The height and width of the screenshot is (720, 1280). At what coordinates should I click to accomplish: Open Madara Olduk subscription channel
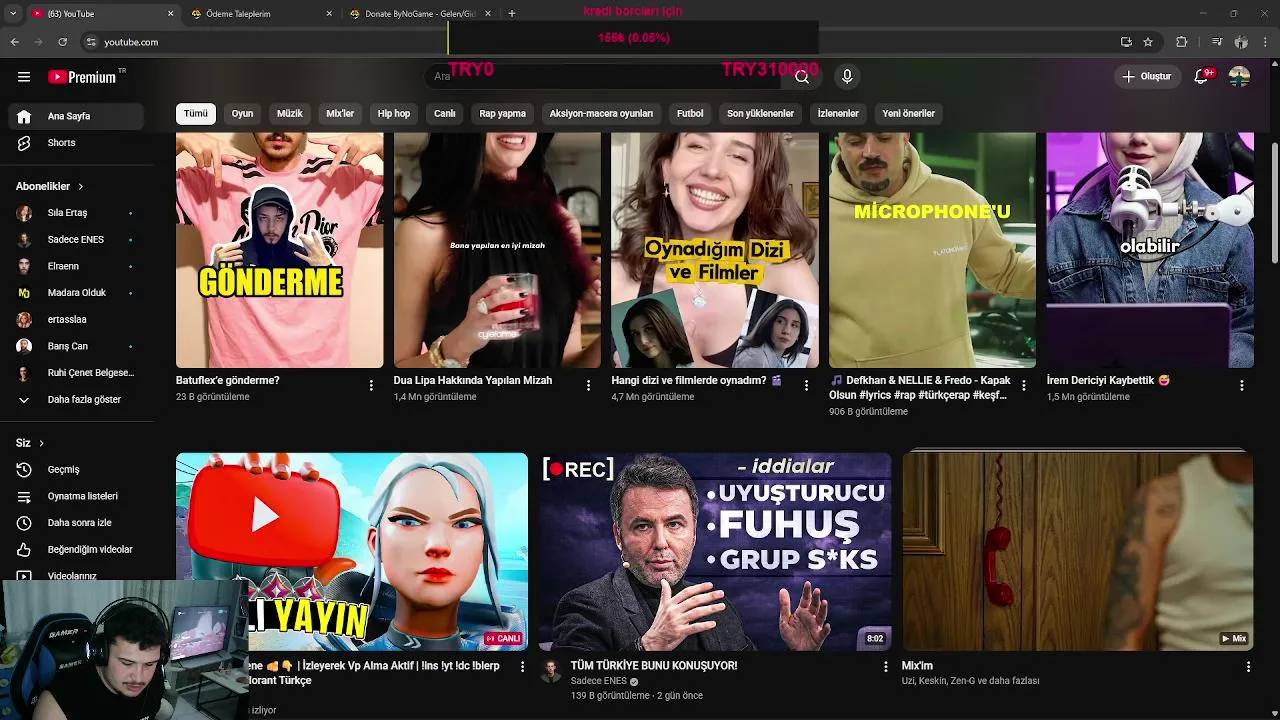(x=76, y=293)
